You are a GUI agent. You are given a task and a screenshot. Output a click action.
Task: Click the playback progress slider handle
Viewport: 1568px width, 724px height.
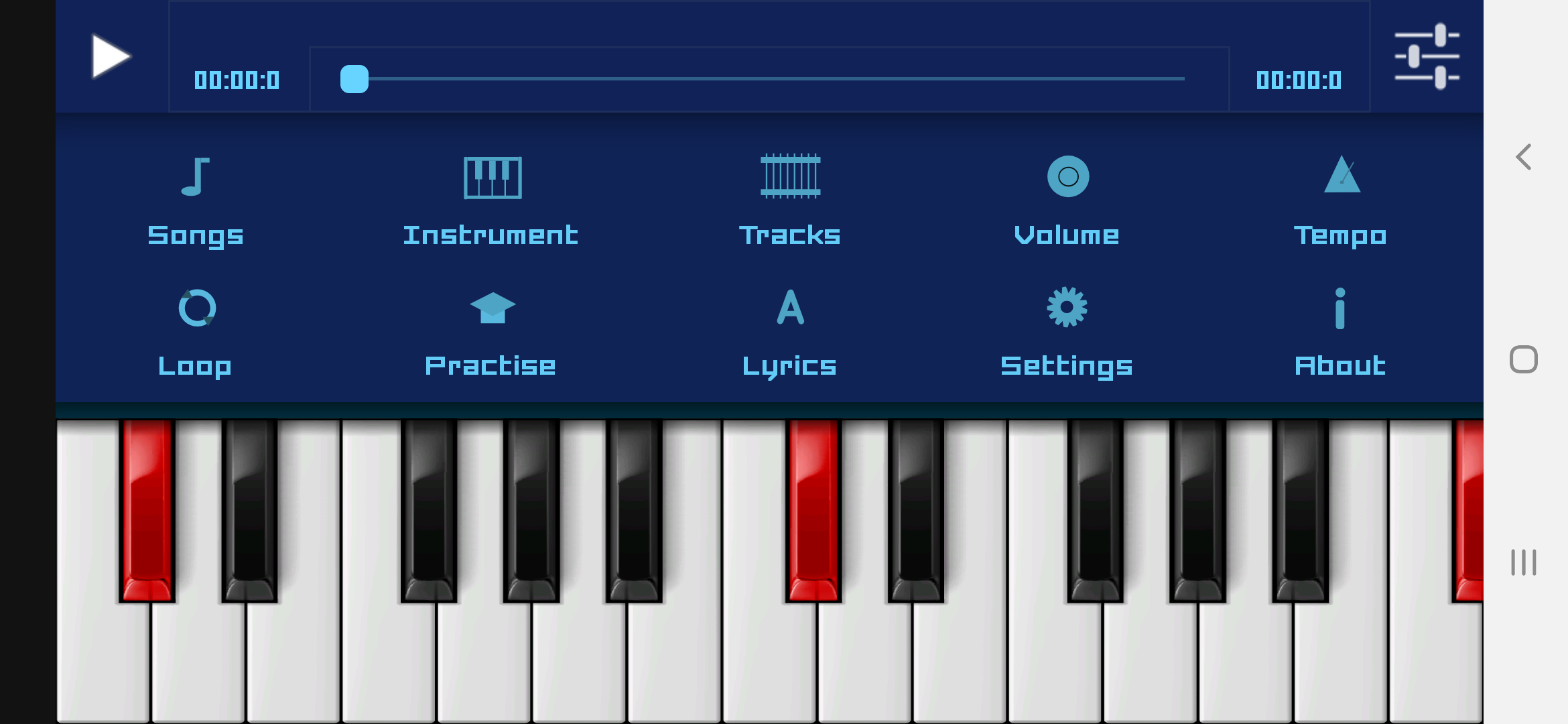point(354,79)
